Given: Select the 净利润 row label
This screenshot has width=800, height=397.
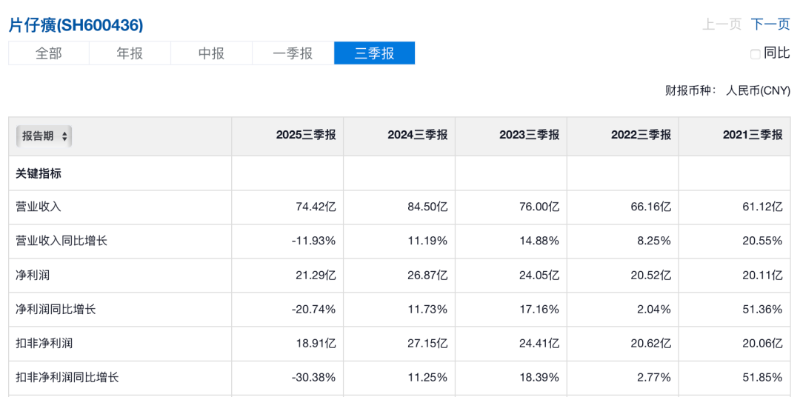Looking at the screenshot, I should point(33,275).
